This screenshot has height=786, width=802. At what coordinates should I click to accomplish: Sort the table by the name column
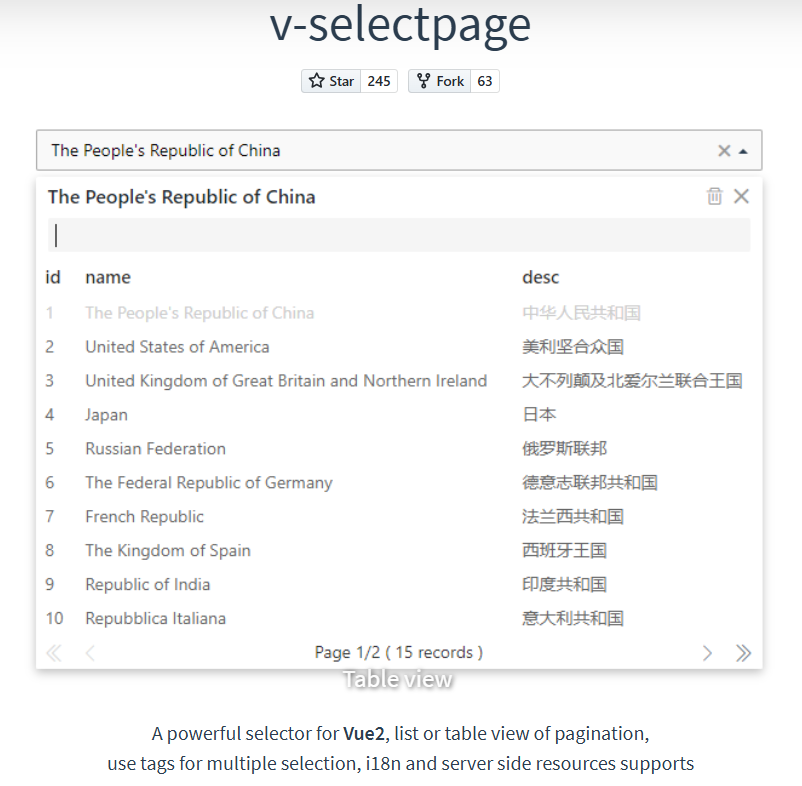[107, 277]
